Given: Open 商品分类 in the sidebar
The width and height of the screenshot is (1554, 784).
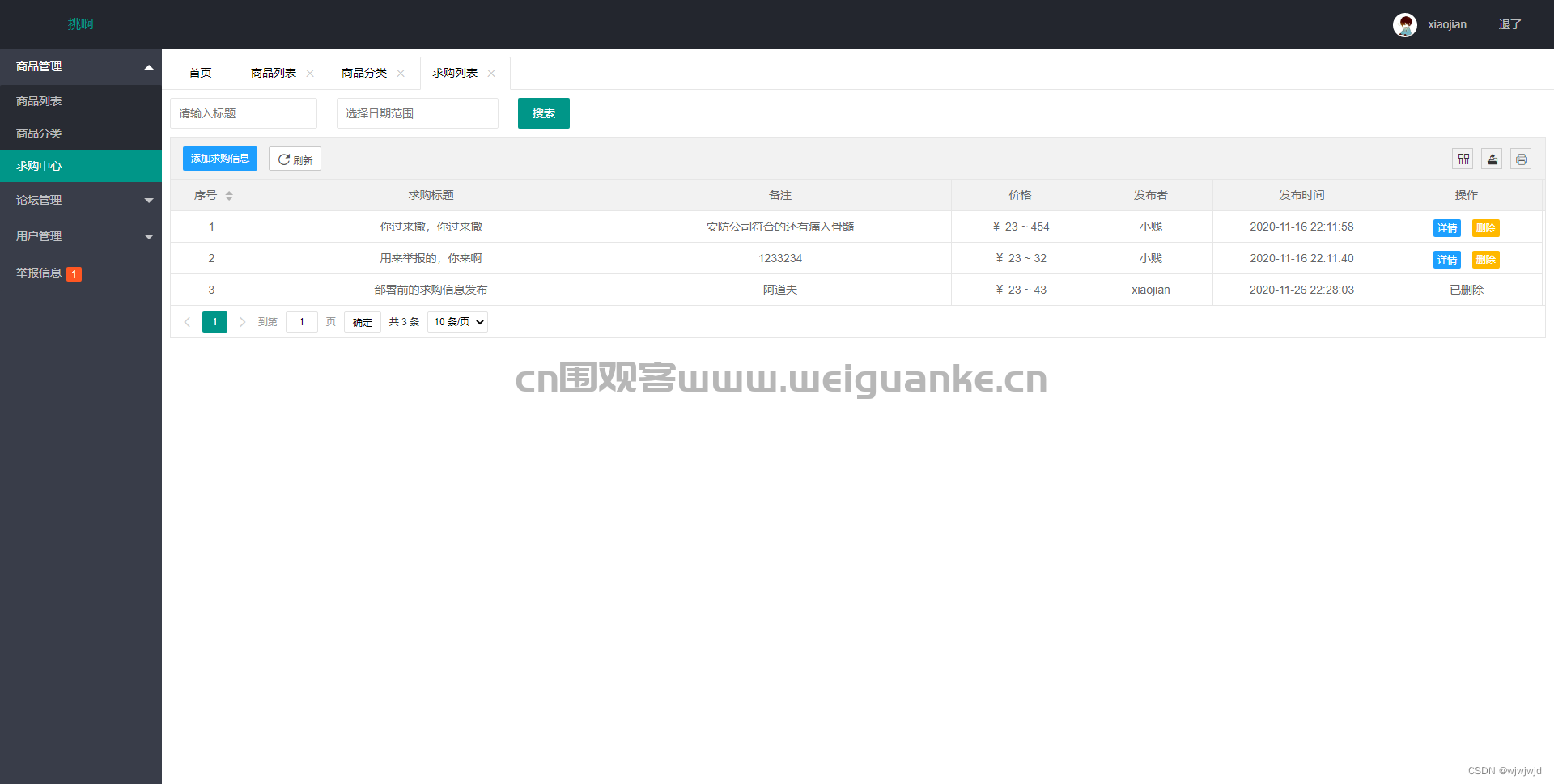Looking at the screenshot, I should pos(81,133).
